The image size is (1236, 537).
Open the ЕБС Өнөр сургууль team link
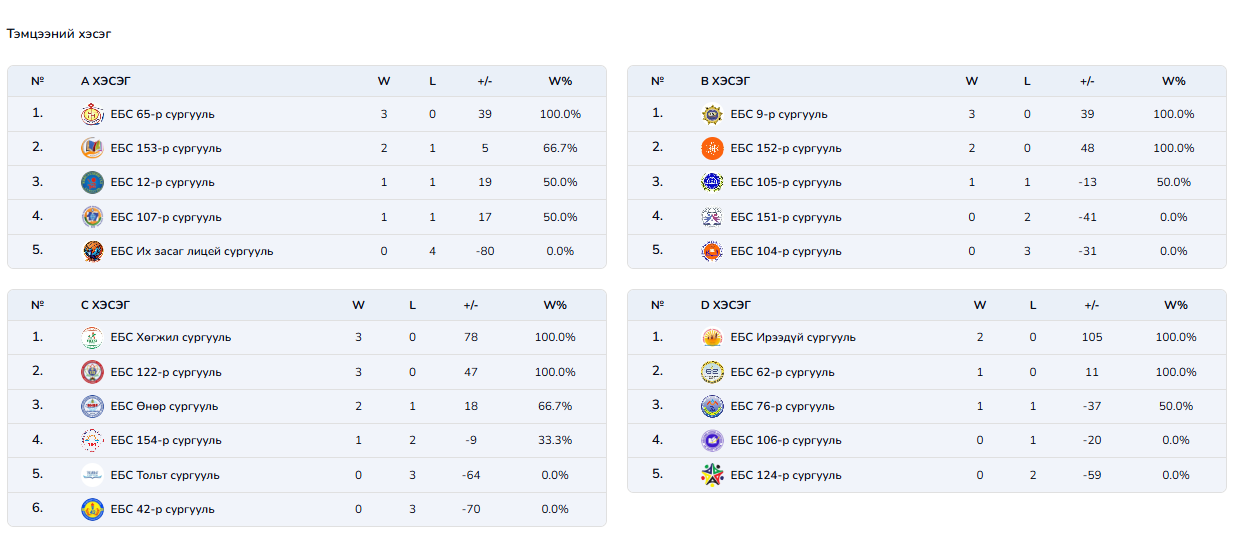[x=164, y=407]
